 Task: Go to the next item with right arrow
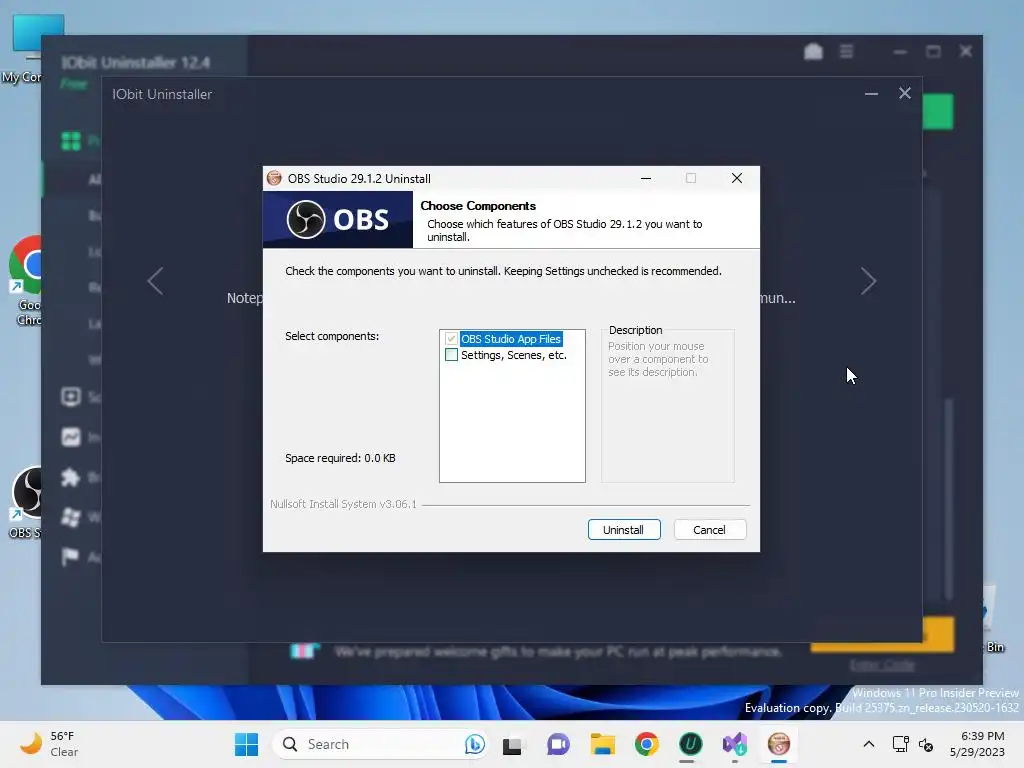coord(868,281)
